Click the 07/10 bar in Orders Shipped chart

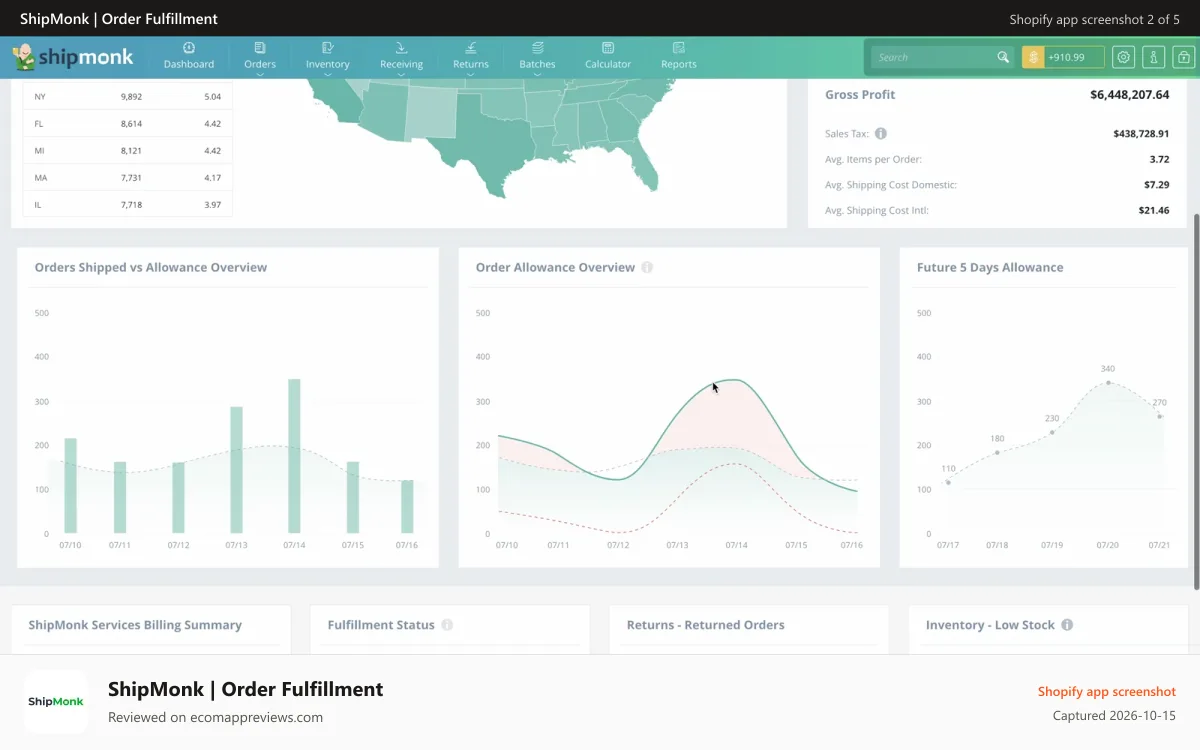point(70,485)
